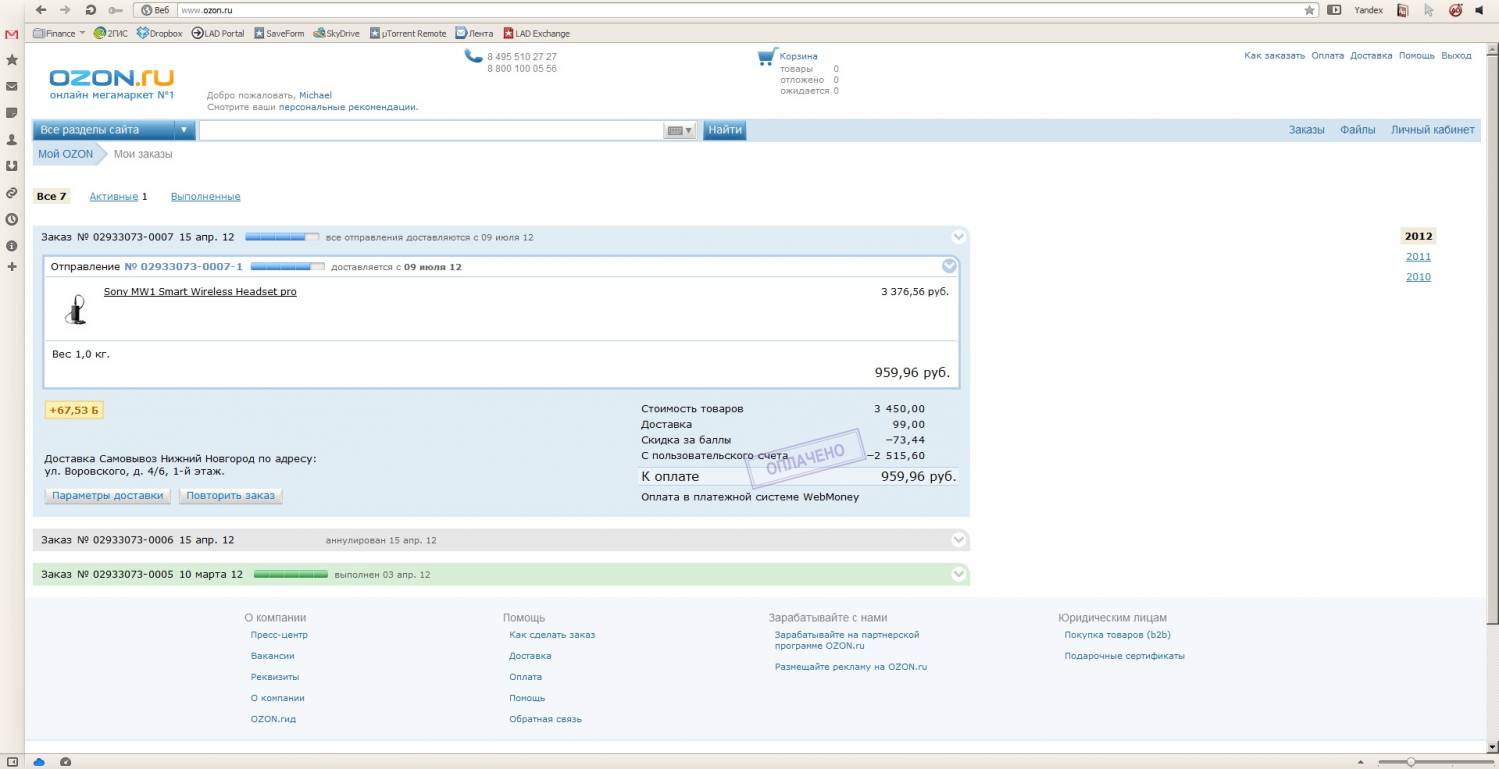Open the Gmail panel in sidebar
The height and width of the screenshot is (769, 1499).
12,34
